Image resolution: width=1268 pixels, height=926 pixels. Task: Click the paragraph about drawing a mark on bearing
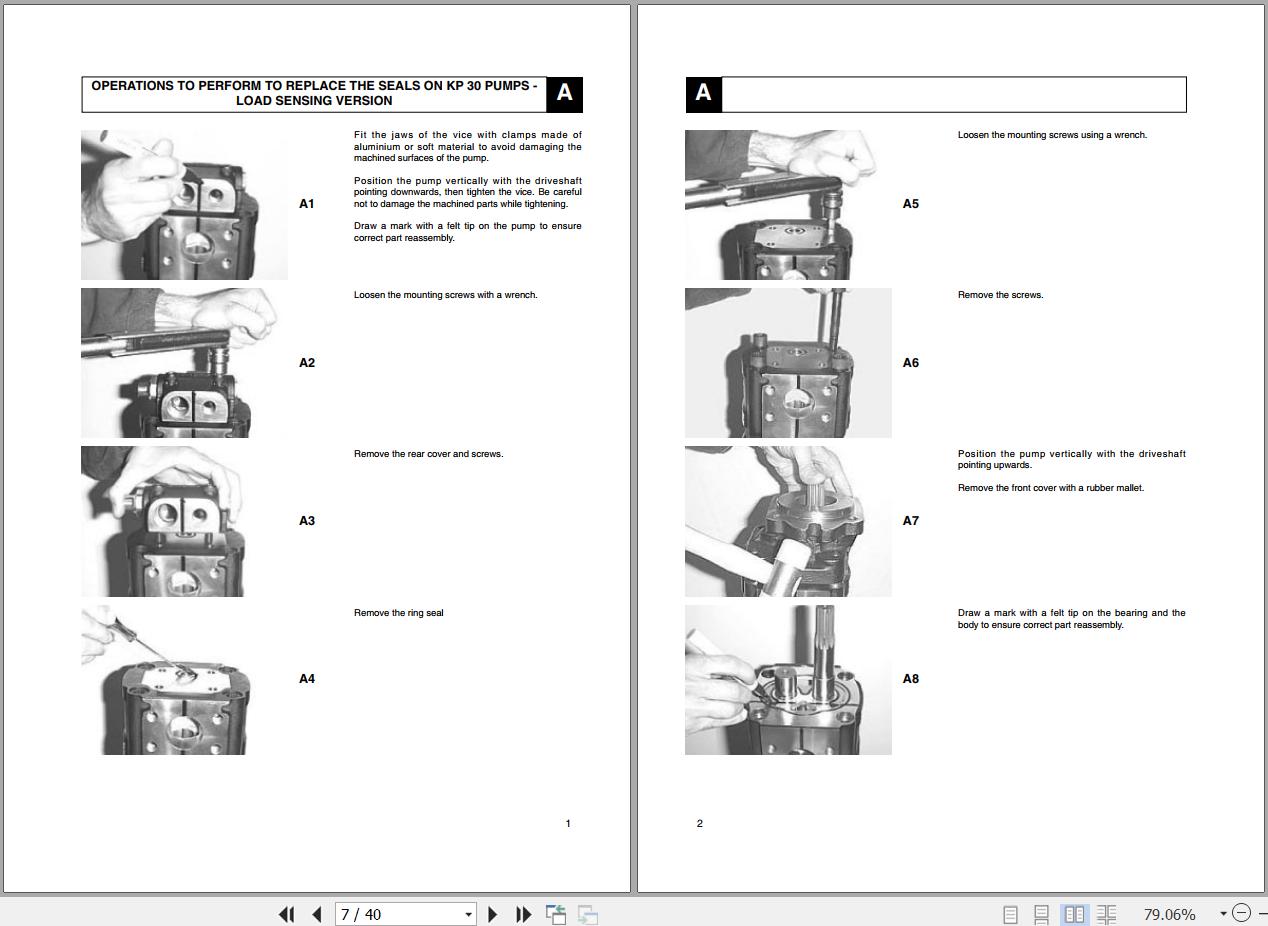point(1071,619)
